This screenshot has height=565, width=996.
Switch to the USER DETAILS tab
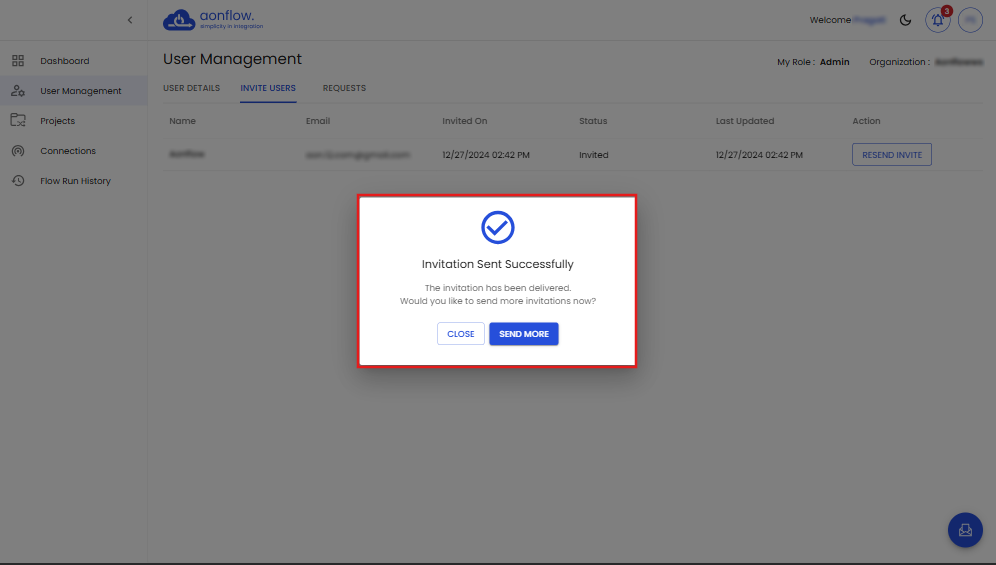coord(191,88)
